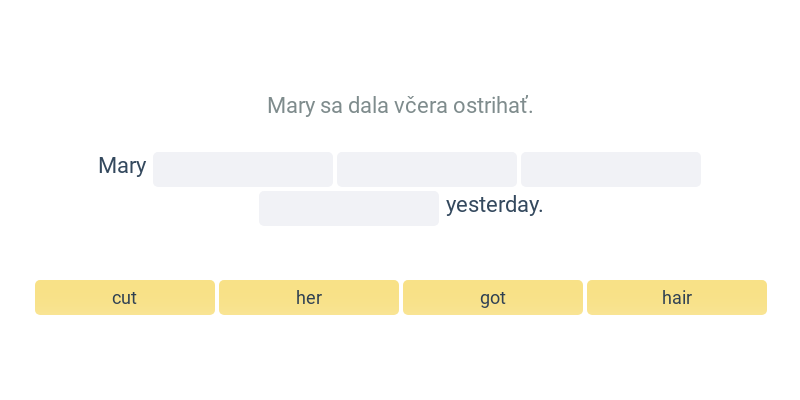Focus the last gray slot on the top line
800x400 pixels.
(611, 169)
